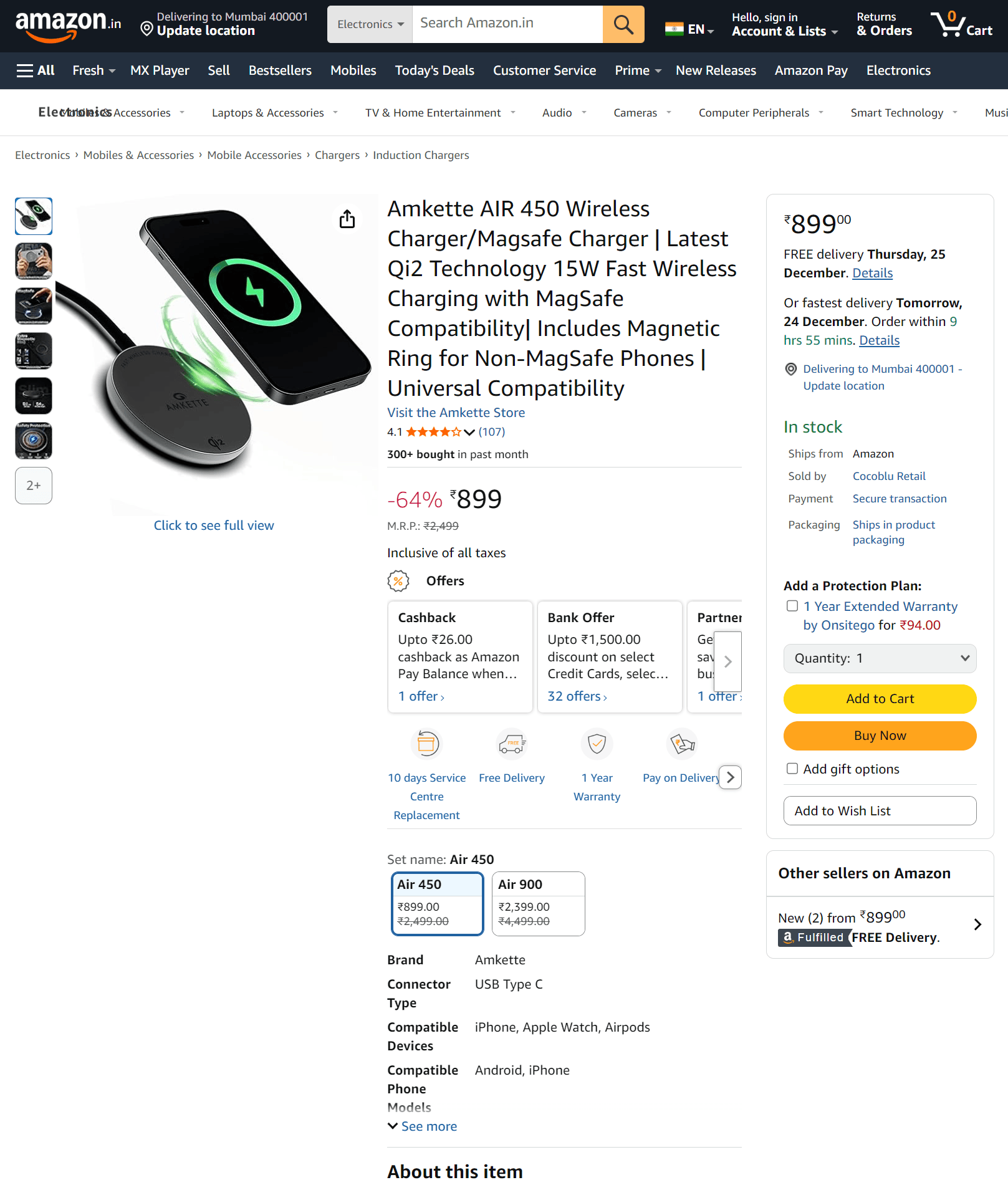The width and height of the screenshot is (1008, 1180).
Task: Type in the Search Amazon.in field
Action: click(x=507, y=24)
